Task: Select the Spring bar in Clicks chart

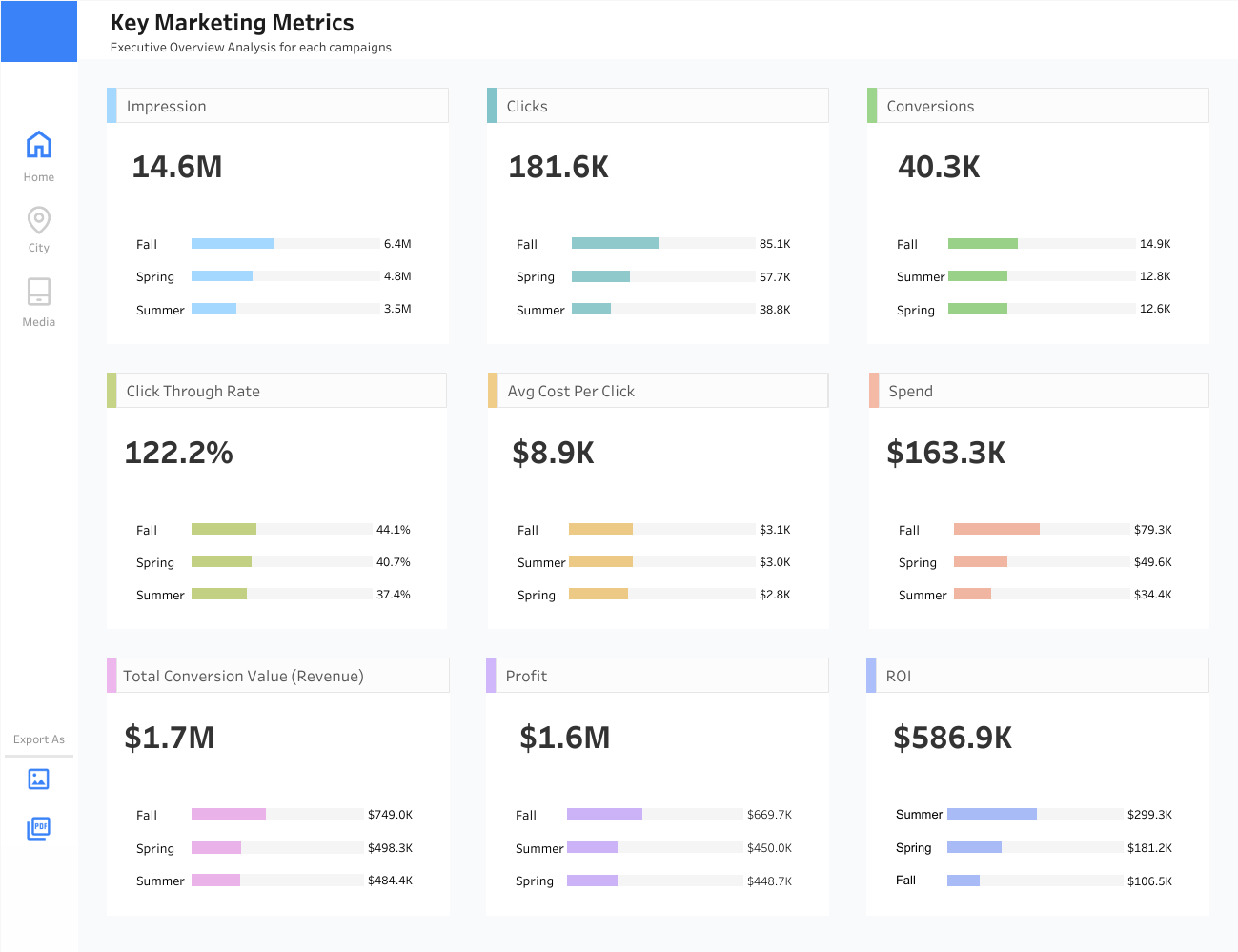Action: [600, 277]
